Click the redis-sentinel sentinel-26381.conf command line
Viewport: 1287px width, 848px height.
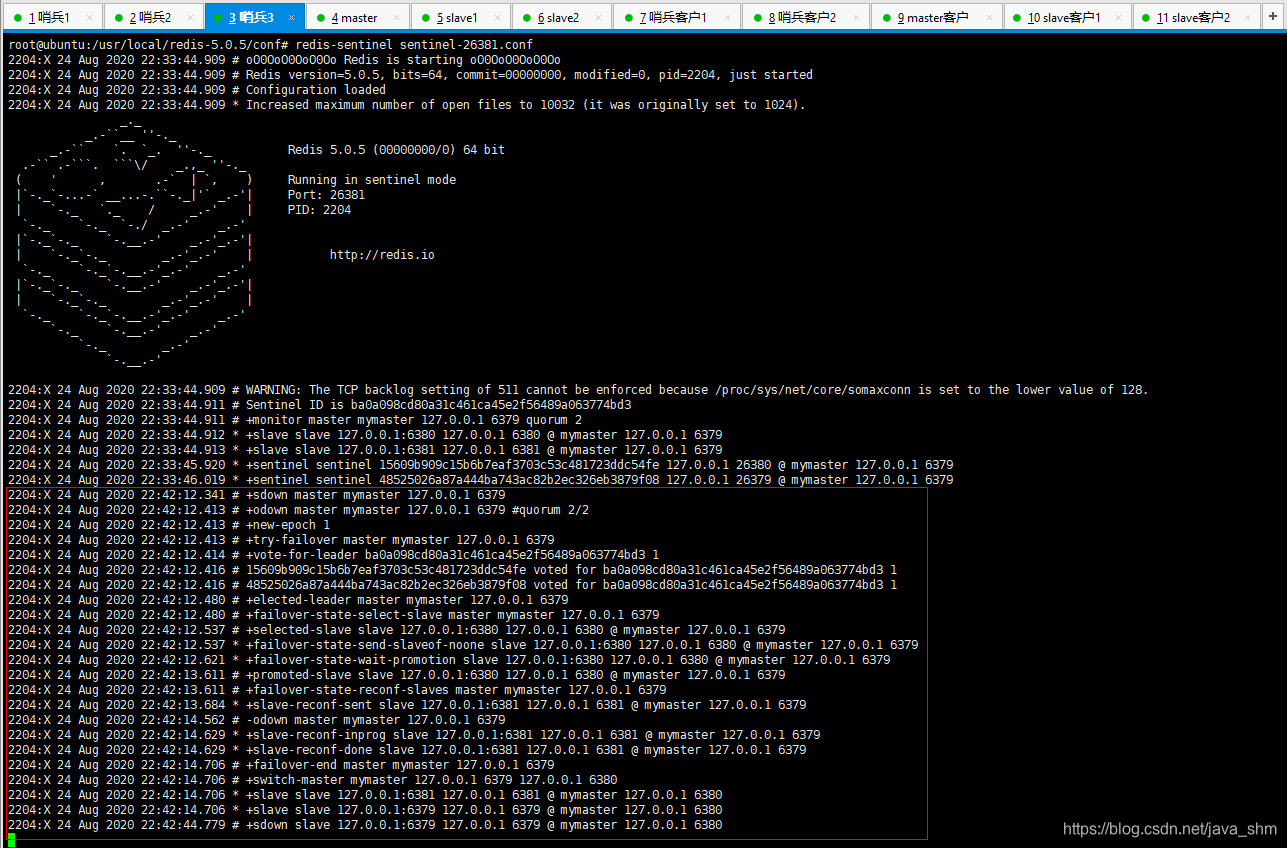pyautogui.click(x=270, y=45)
